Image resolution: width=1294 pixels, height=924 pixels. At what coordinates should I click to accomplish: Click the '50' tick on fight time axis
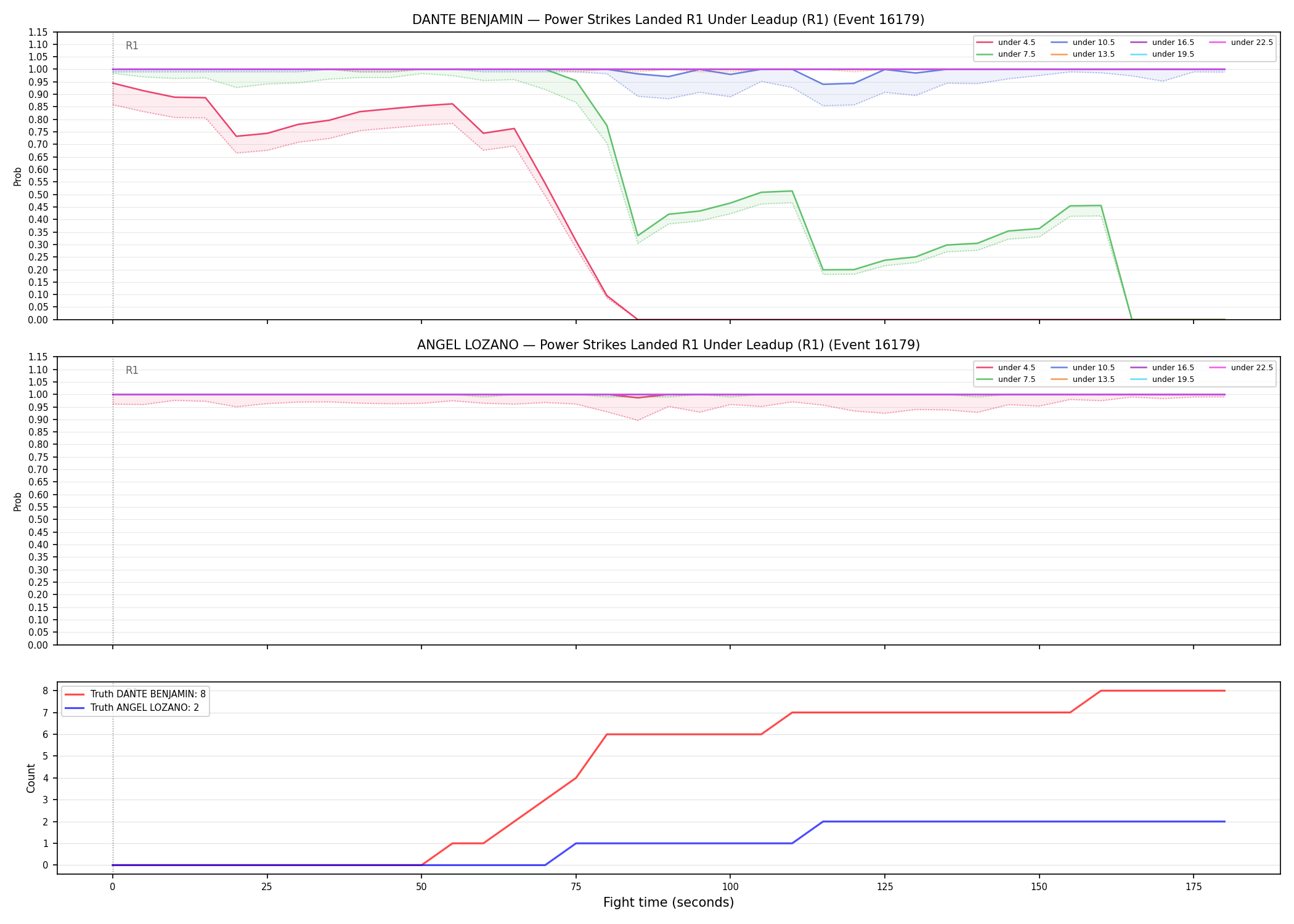click(421, 887)
